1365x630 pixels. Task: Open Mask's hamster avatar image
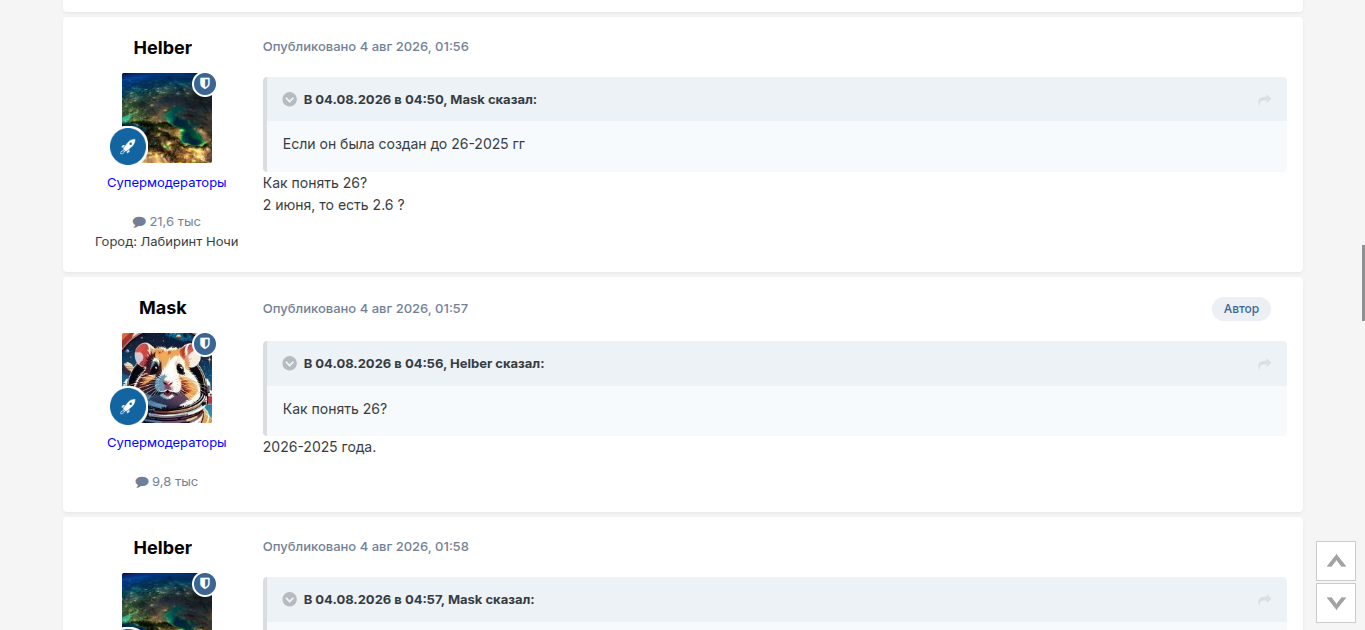tap(167, 378)
